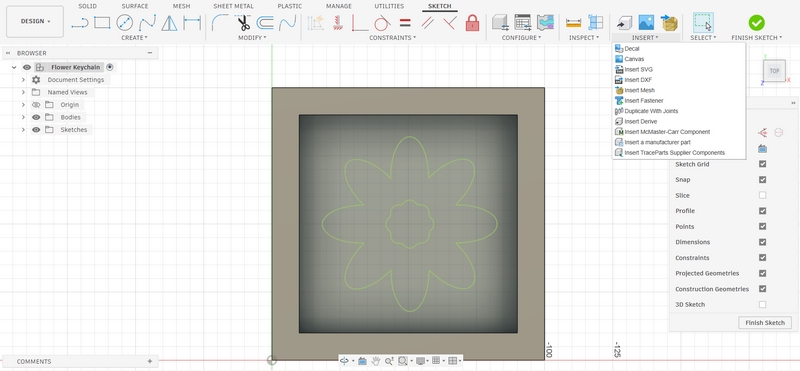Click the Orbit navigation icon
Image resolution: width=800 pixels, height=371 pixels.
tap(344, 361)
